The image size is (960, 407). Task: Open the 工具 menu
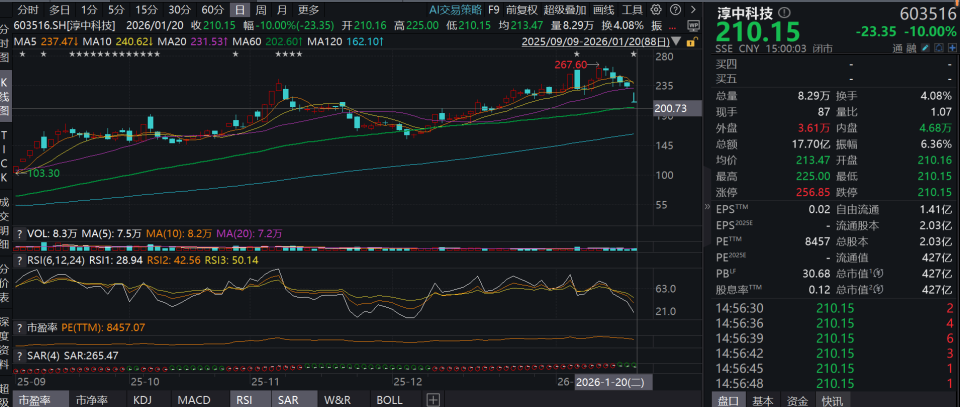pos(632,10)
